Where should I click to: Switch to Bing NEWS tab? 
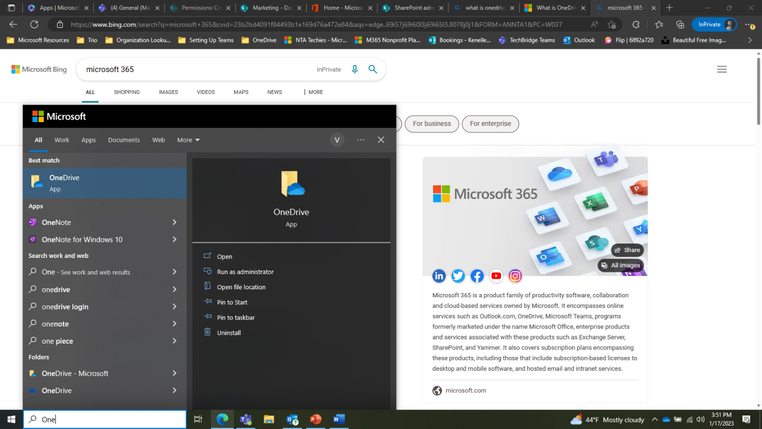(x=275, y=92)
